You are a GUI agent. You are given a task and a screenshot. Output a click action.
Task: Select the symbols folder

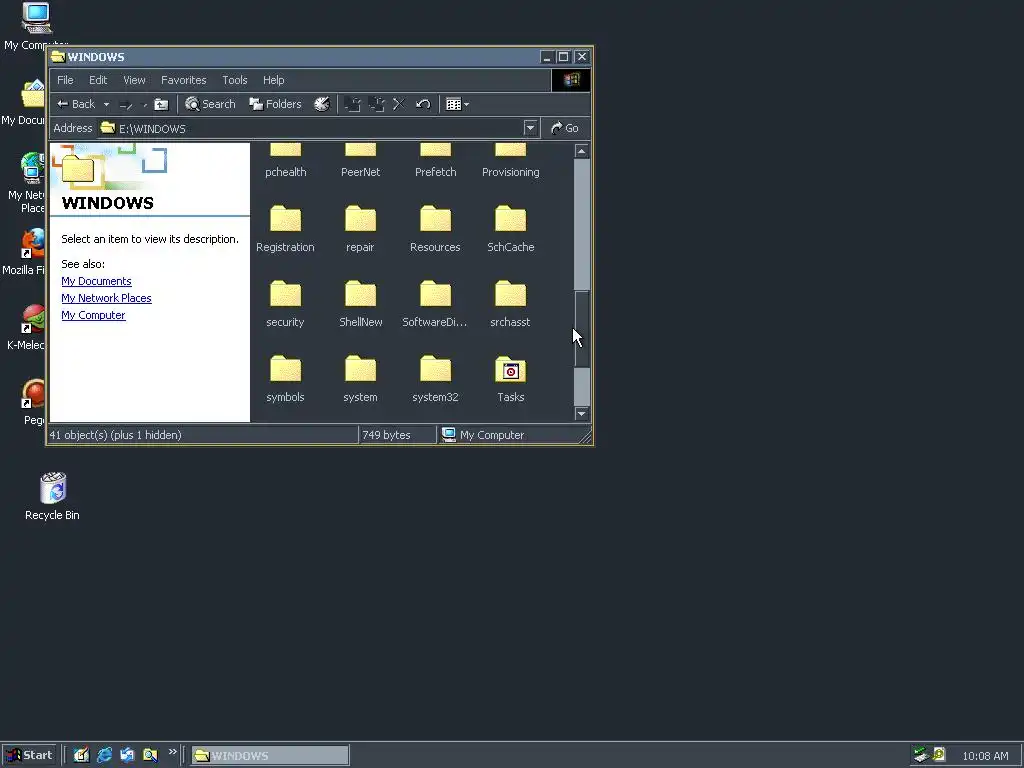(285, 379)
